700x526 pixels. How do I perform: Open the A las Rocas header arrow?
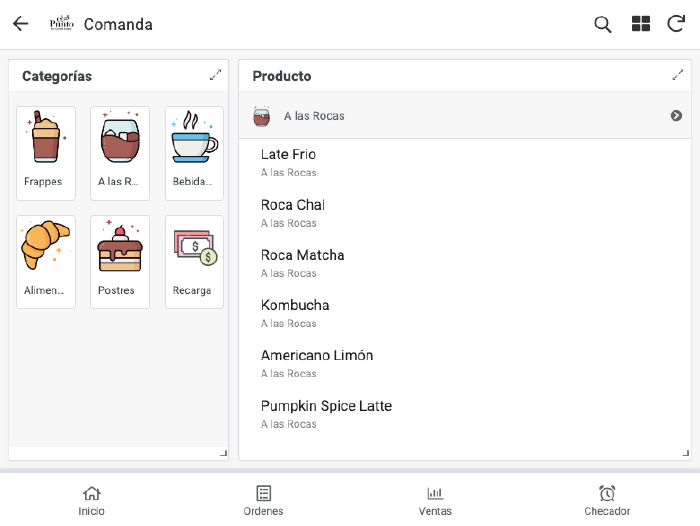(x=676, y=116)
